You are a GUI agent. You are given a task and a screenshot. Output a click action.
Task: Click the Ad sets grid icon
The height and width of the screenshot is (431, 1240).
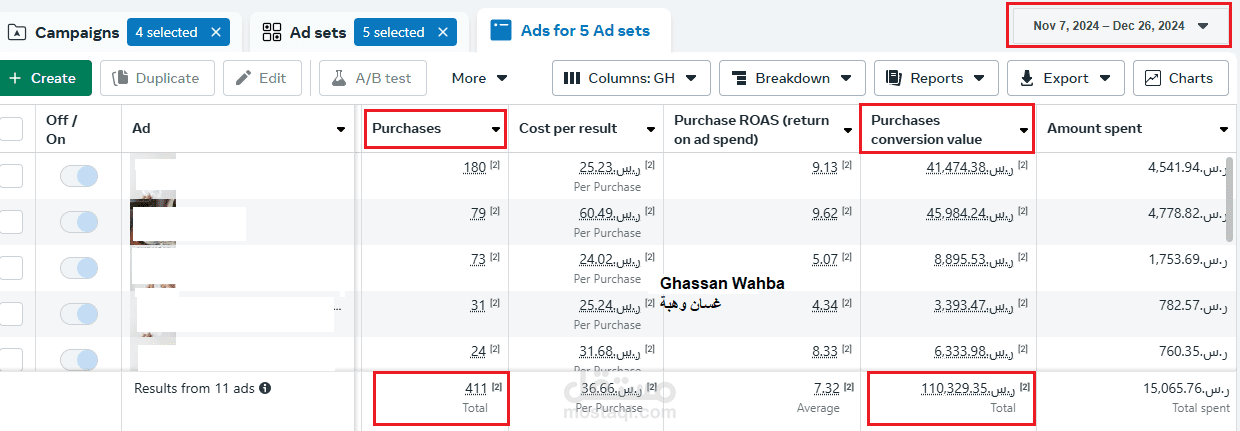pyautogui.click(x=272, y=32)
